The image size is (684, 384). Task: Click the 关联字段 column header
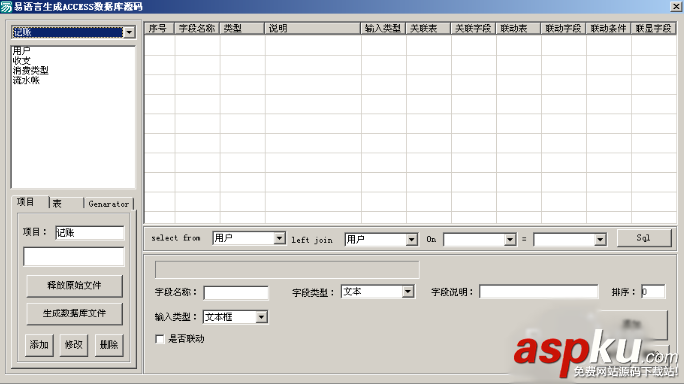coord(473,28)
